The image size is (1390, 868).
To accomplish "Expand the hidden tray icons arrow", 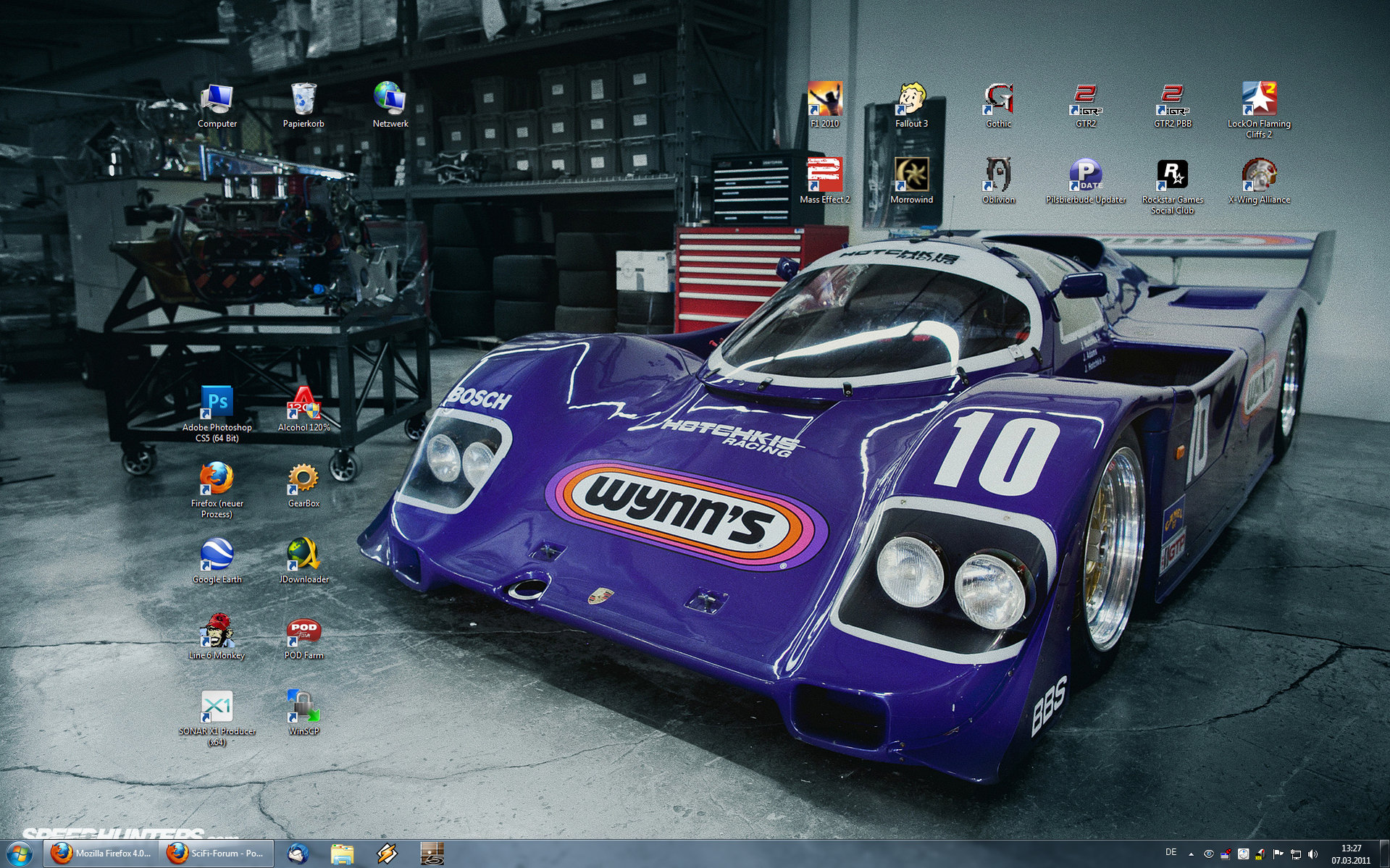I will coord(1191,854).
